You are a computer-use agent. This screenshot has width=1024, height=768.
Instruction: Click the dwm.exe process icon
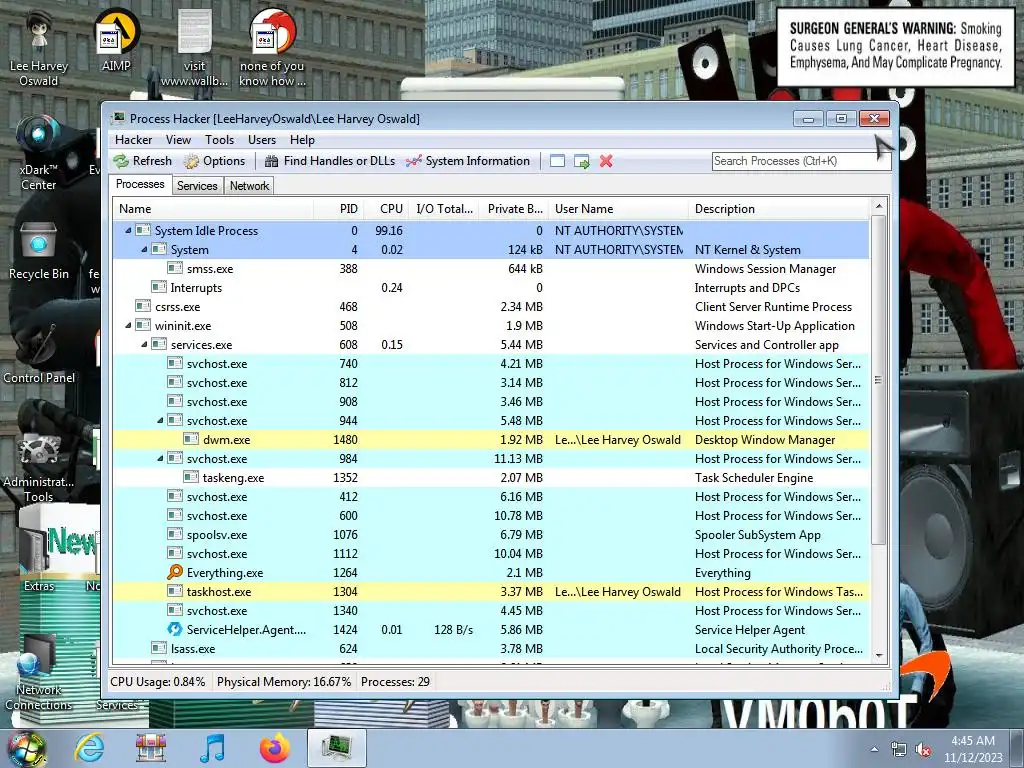pos(191,439)
